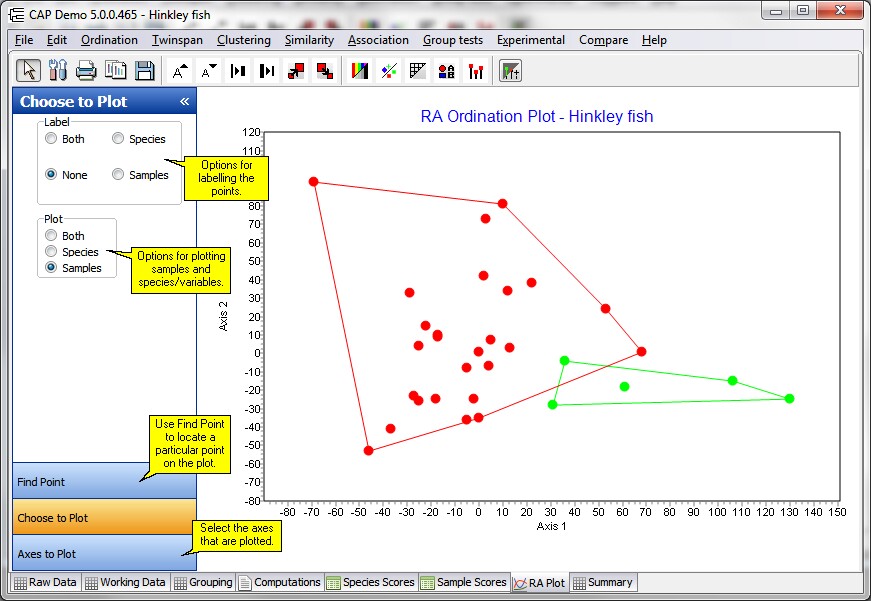Screen dimensions: 871x601
Task: Open the Ordination menu
Action: point(109,40)
